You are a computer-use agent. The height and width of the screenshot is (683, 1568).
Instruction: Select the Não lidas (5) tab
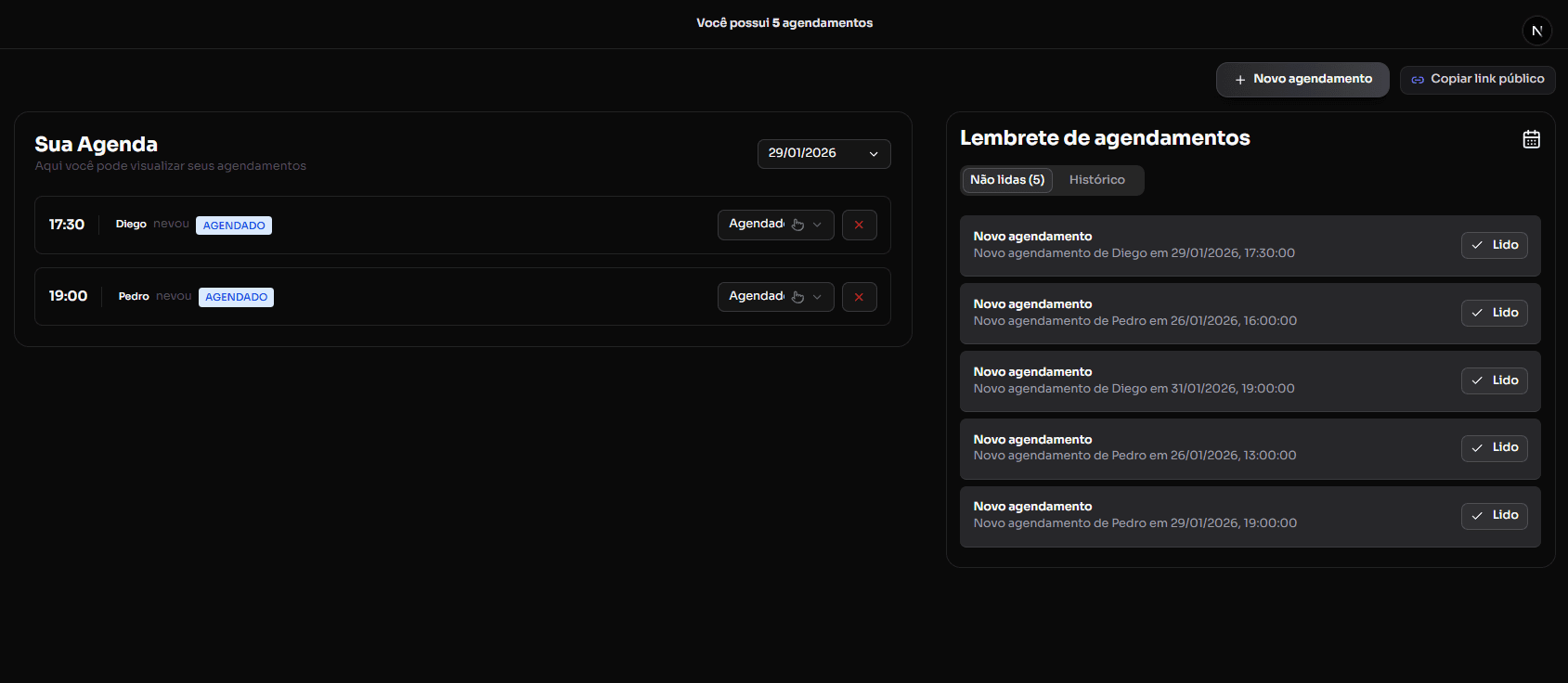tap(1006, 180)
